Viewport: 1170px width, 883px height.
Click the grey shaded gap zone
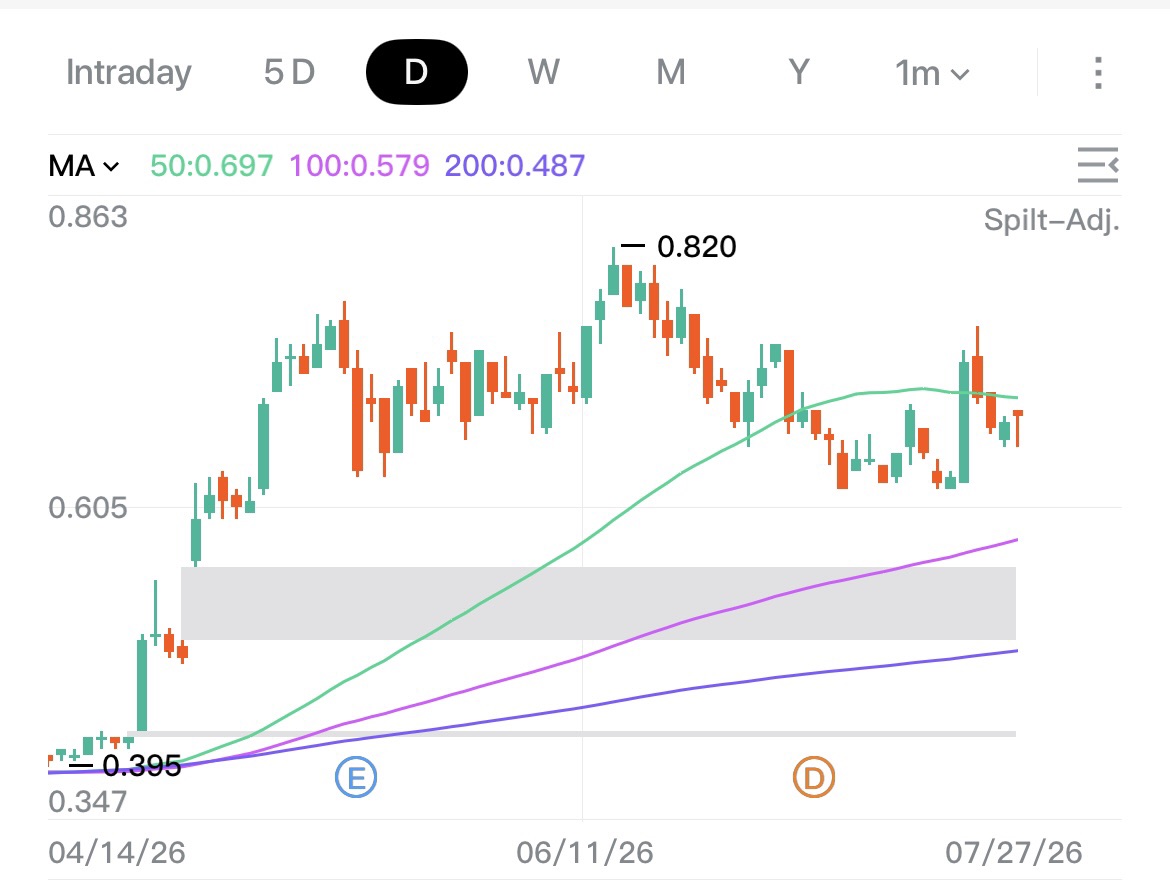click(x=598, y=603)
